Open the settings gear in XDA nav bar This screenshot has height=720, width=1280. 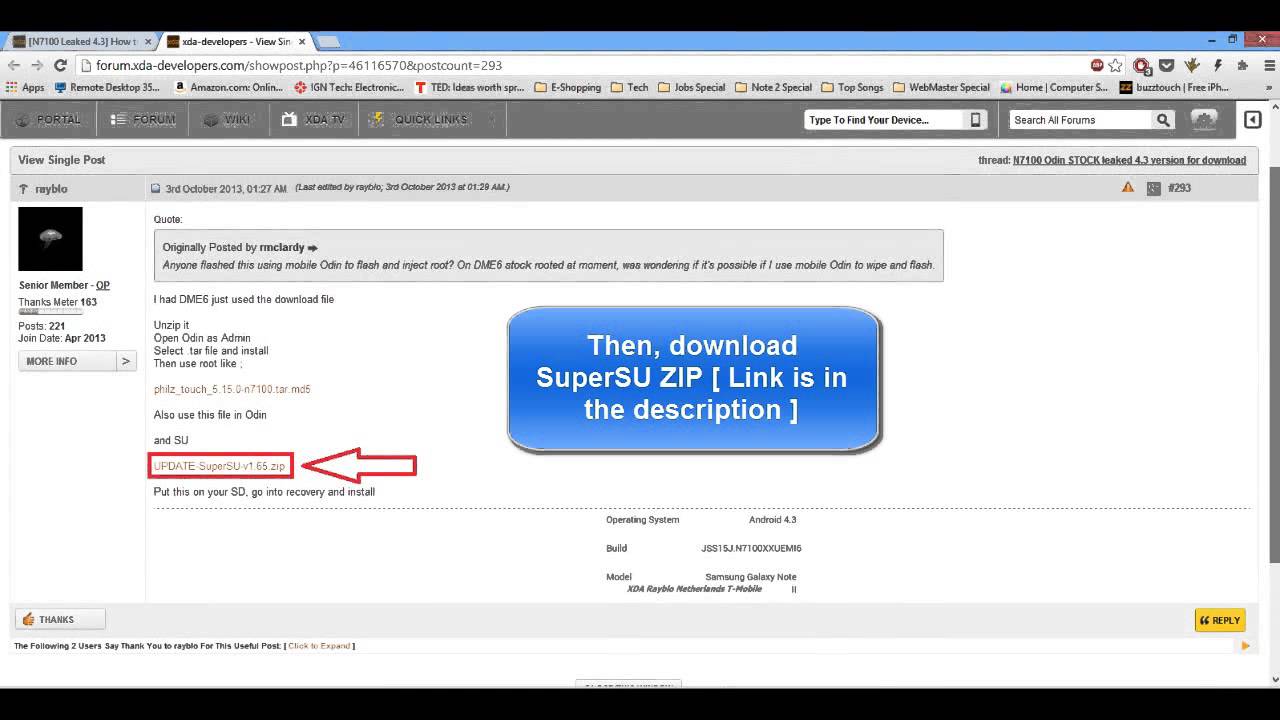[1204, 120]
